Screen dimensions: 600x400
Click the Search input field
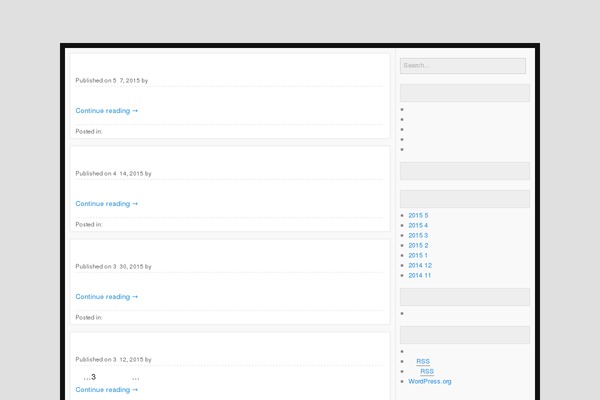[x=463, y=66]
